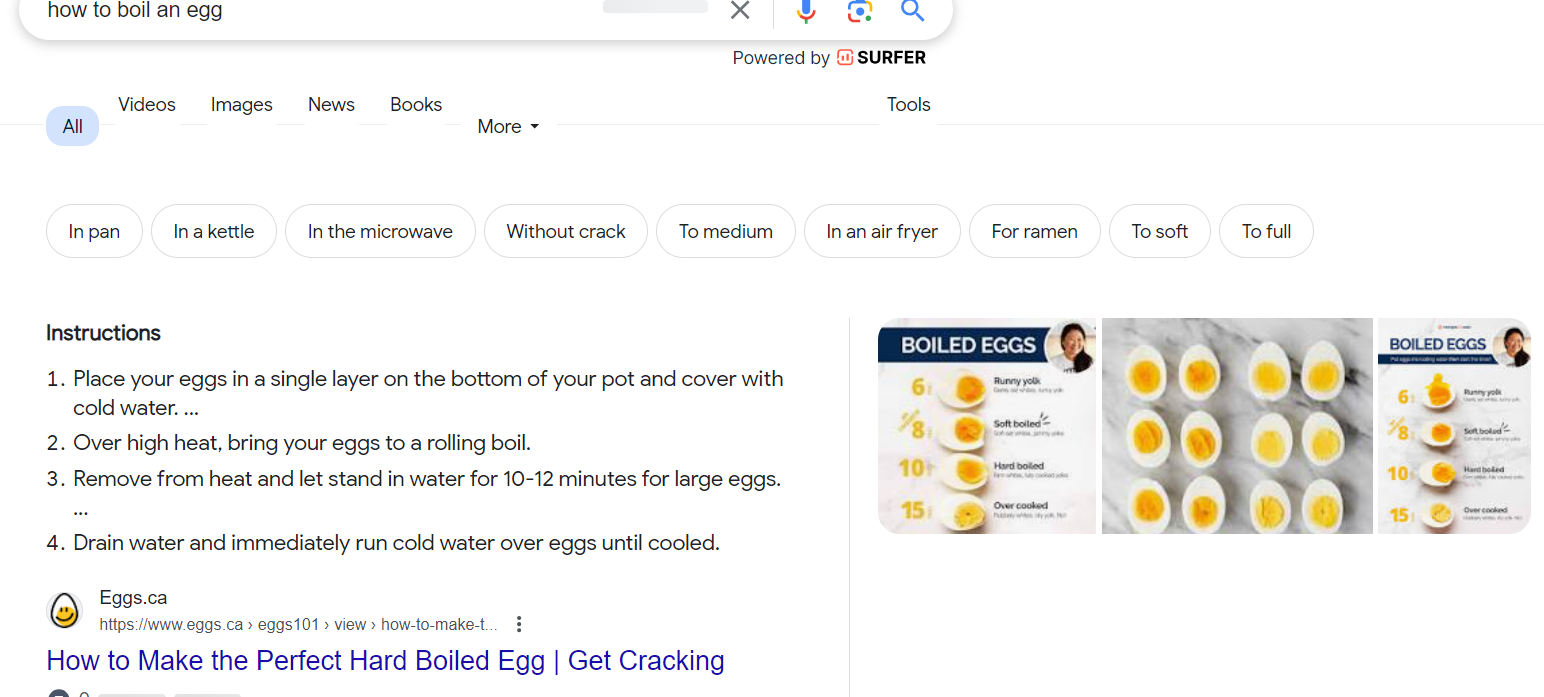Image resolution: width=1544 pixels, height=697 pixels.
Task: Switch to the Images tab
Action: (242, 105)
